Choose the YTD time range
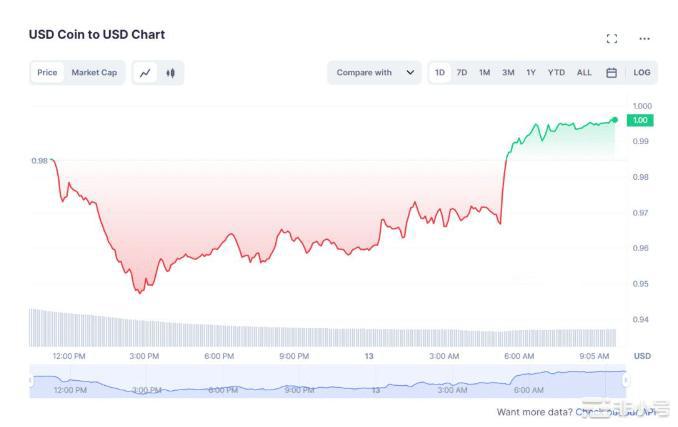This screenshot has width=678, height=427. 556,73
